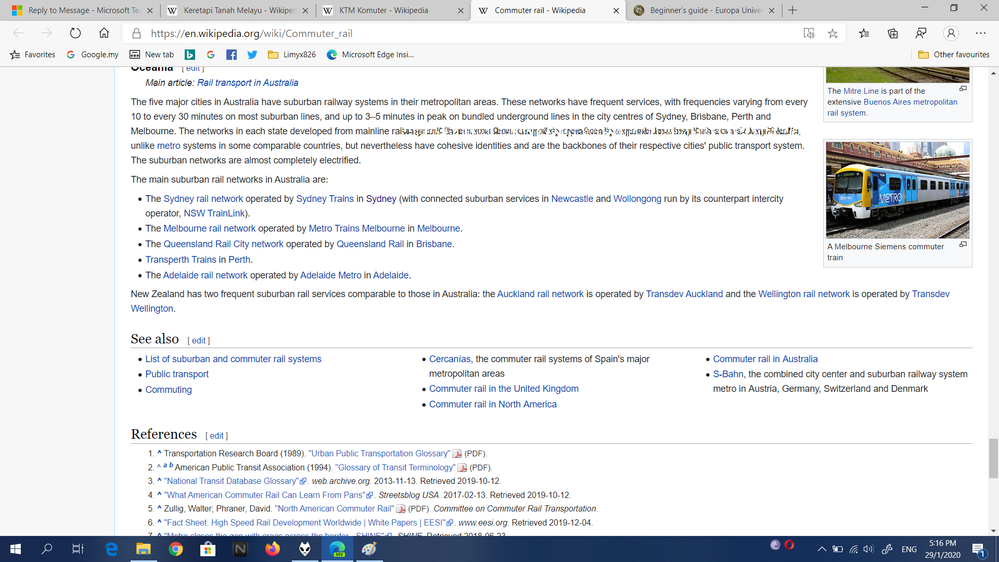Open the feedback icon in toolbar
999x562 pixels.
point(921,33)
